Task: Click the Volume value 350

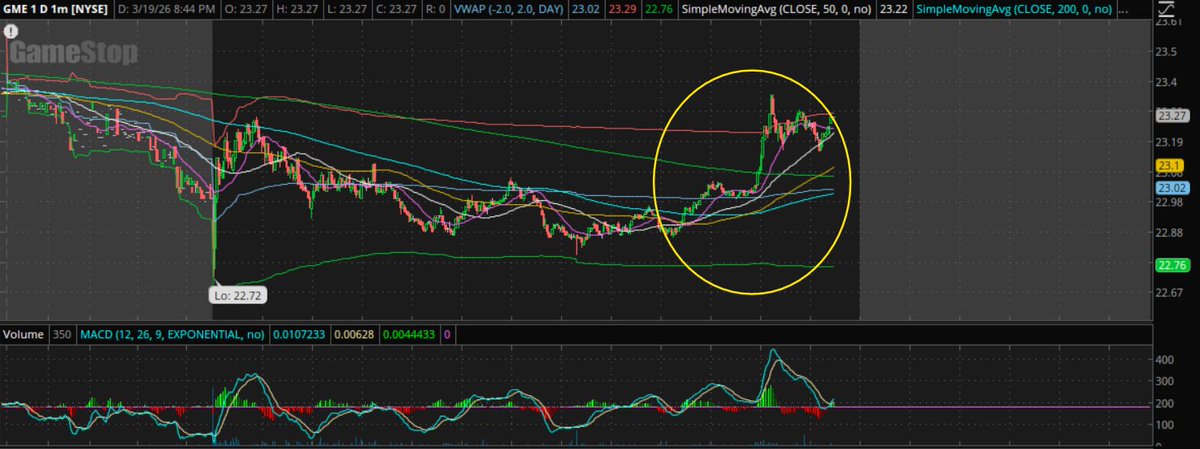Action: tap(62, 334)
